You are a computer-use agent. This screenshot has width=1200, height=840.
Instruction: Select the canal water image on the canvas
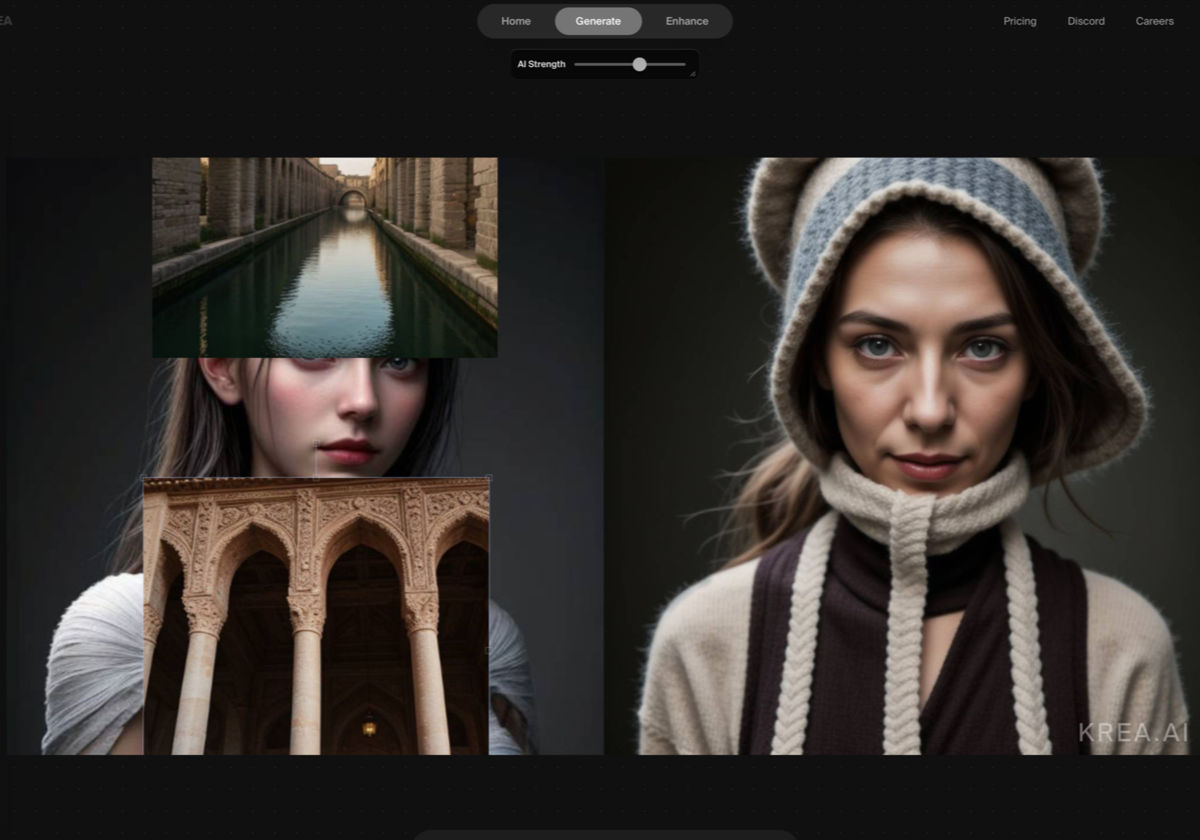(x=324, y=257)
